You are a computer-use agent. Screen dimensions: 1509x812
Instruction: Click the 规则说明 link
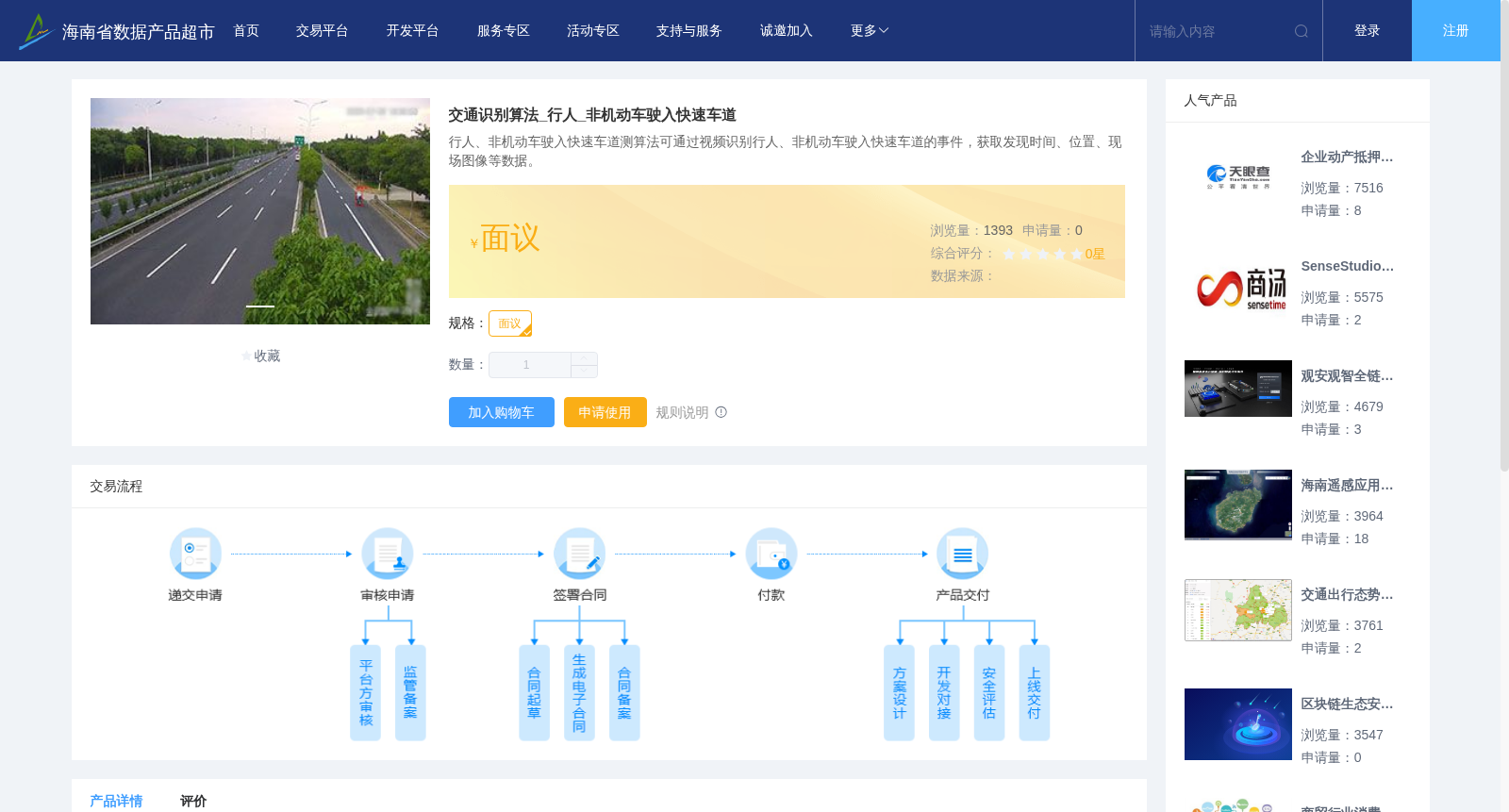(x=682, y=412)
